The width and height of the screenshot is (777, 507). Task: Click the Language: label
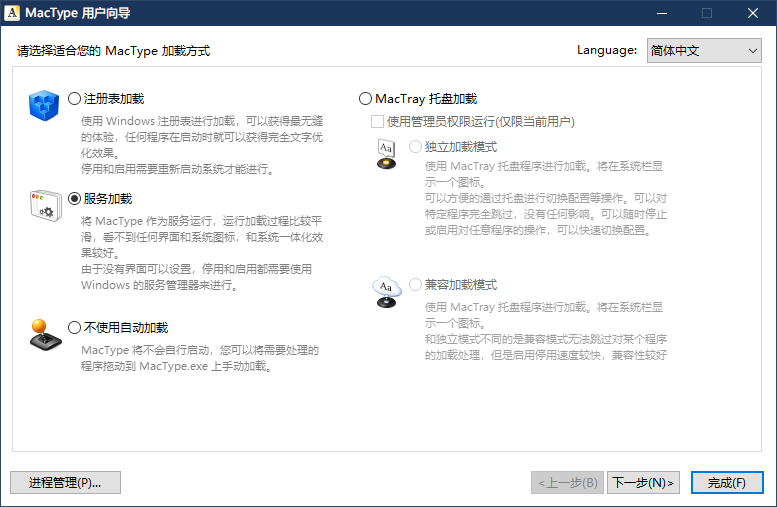[607, 50]
